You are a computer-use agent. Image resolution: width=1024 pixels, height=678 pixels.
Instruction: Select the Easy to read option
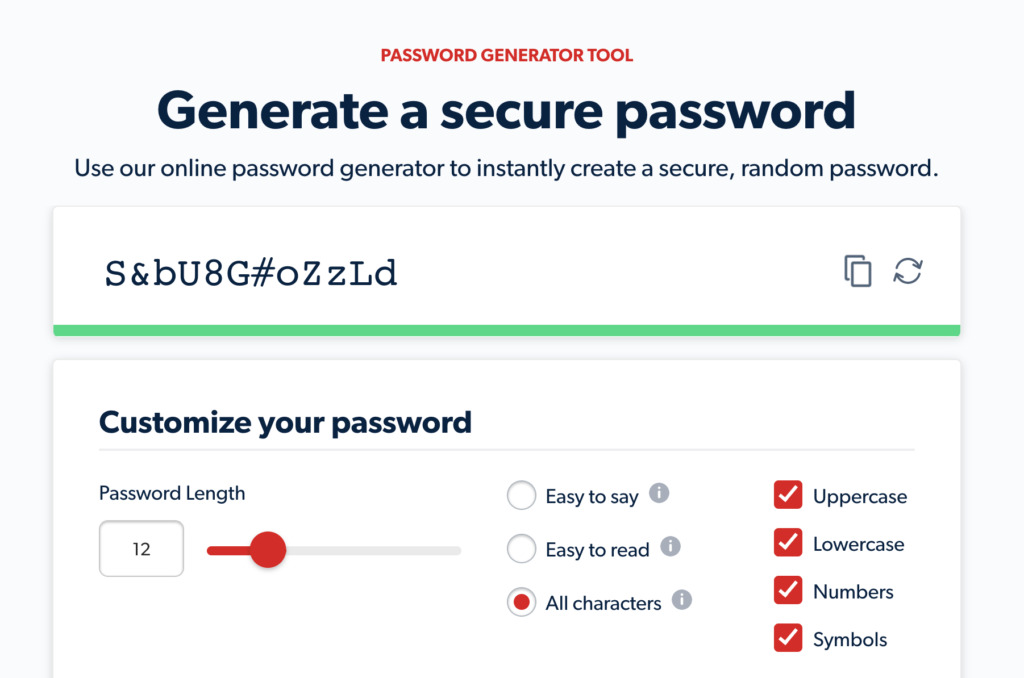click(x=521, y=549)
